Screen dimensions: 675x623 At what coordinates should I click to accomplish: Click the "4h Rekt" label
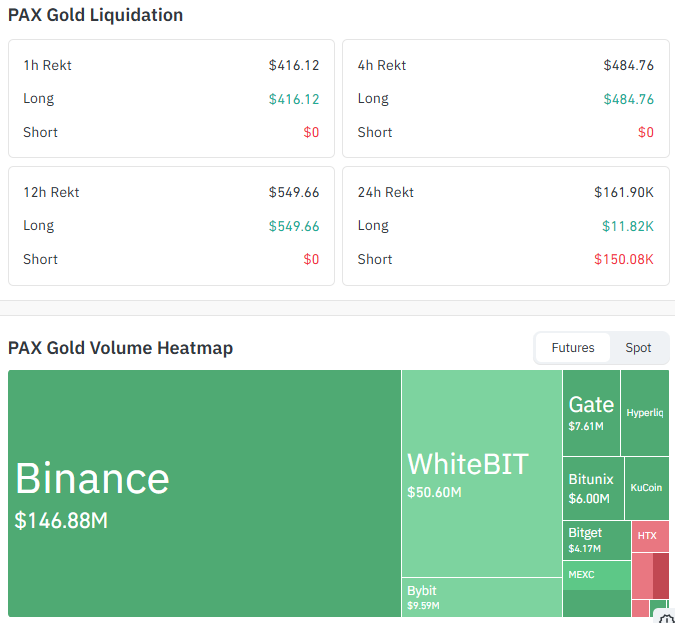(382, 65)
